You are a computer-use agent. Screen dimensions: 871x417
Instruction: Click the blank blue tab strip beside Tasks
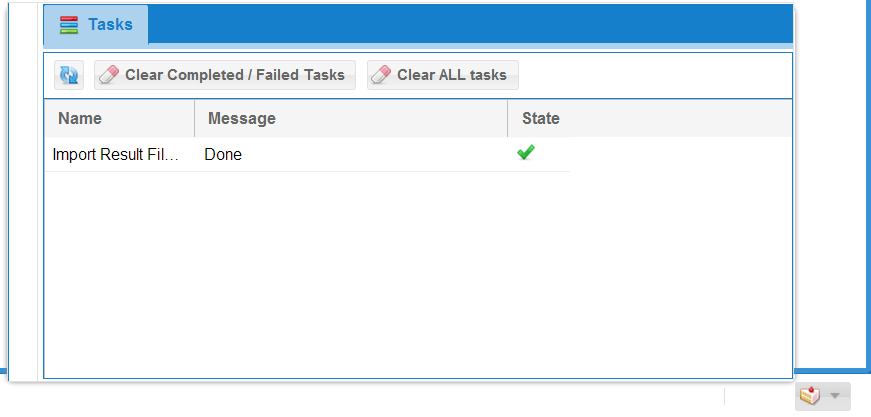470,24
